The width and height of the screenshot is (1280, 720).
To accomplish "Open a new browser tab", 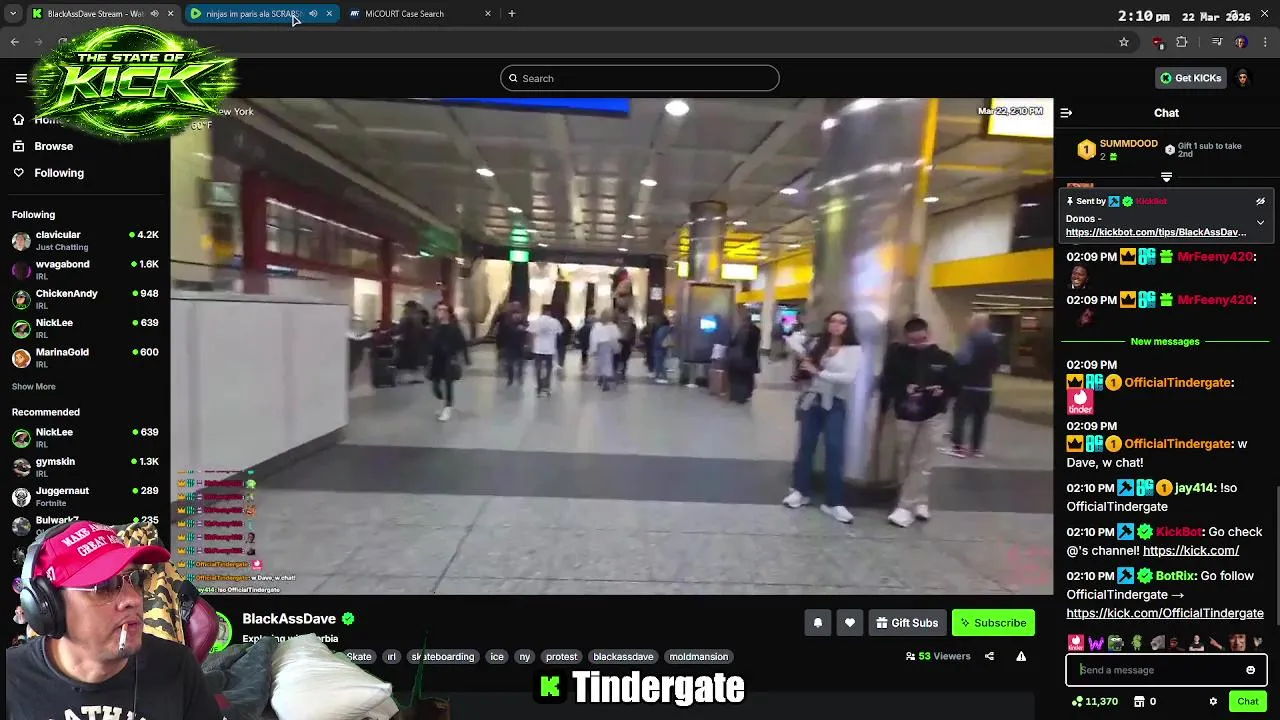I will point(512,14).
